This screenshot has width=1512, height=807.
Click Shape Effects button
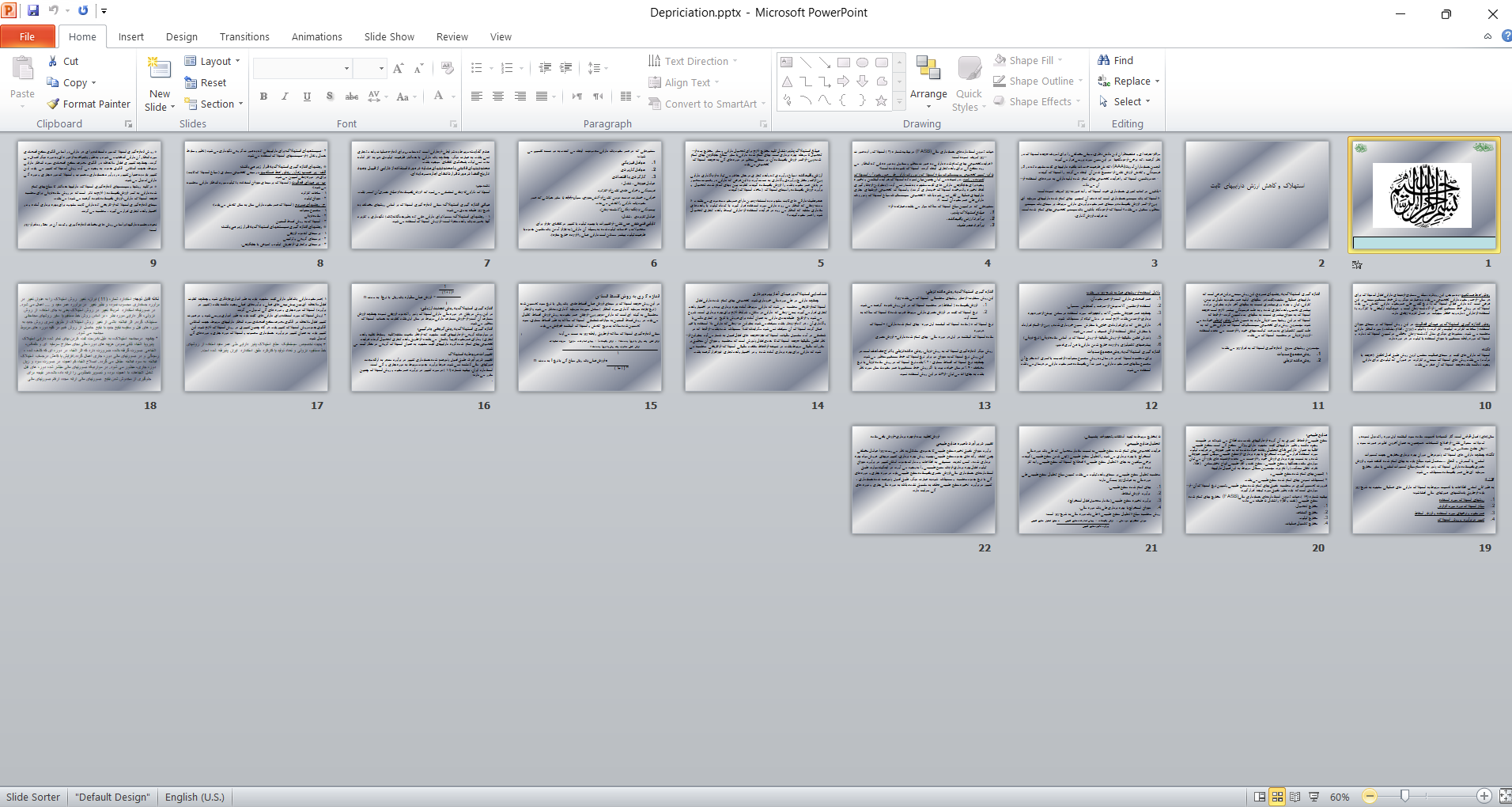coord(1037,101)
